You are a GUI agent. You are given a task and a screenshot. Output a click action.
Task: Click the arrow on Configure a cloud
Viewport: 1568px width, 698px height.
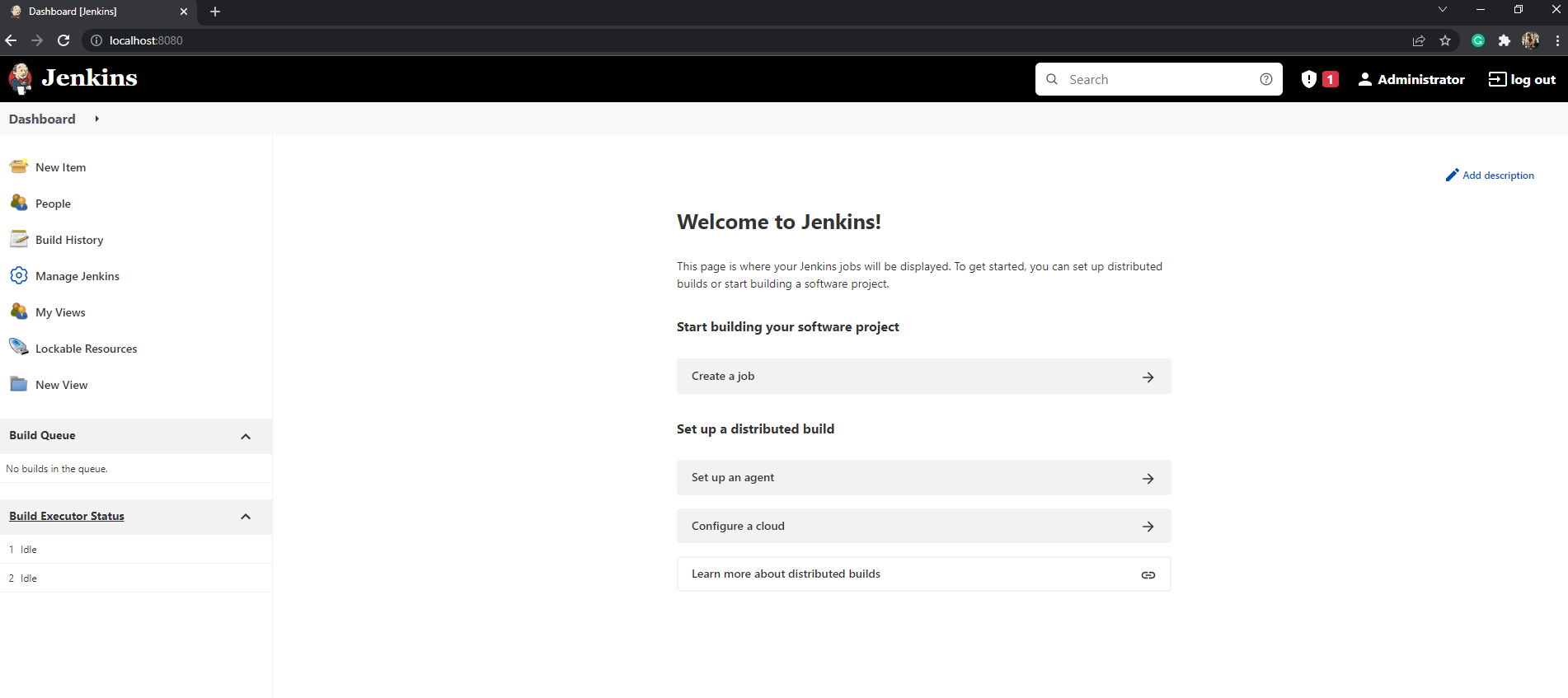(x=1148, y=526)
